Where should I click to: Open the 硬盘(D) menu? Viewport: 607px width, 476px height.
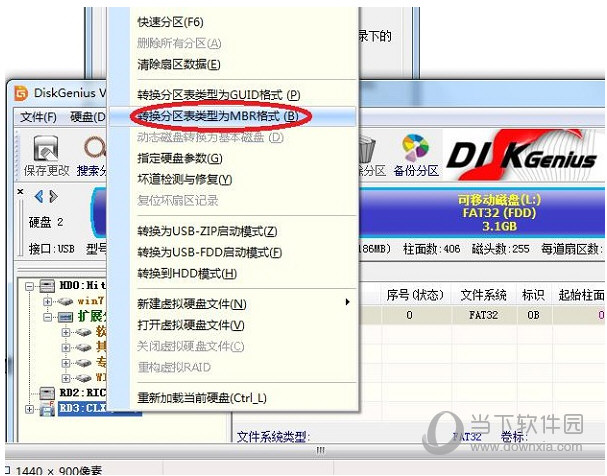[x=88, y=117]
